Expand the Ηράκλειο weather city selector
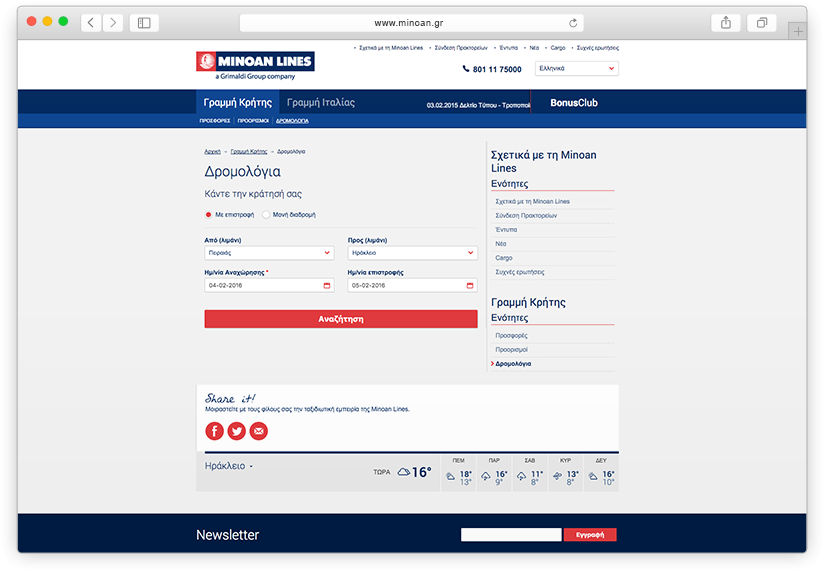 coord(229,466)
